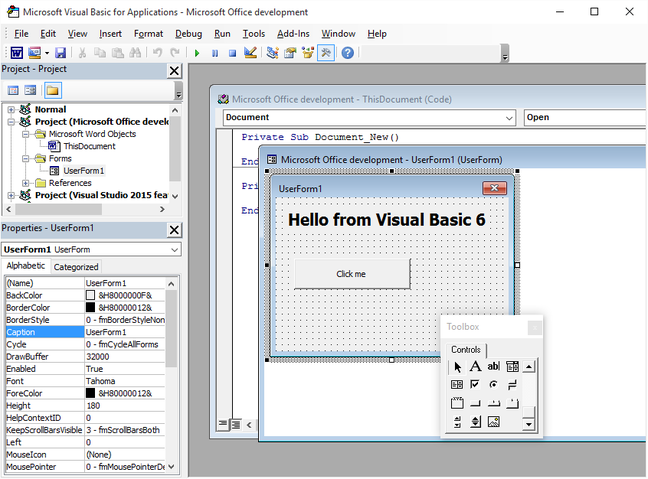The height and width of the screenshot is (479, 648).
Task: Switch to the Categorized properties tab
Action: (x=76, y=267)
